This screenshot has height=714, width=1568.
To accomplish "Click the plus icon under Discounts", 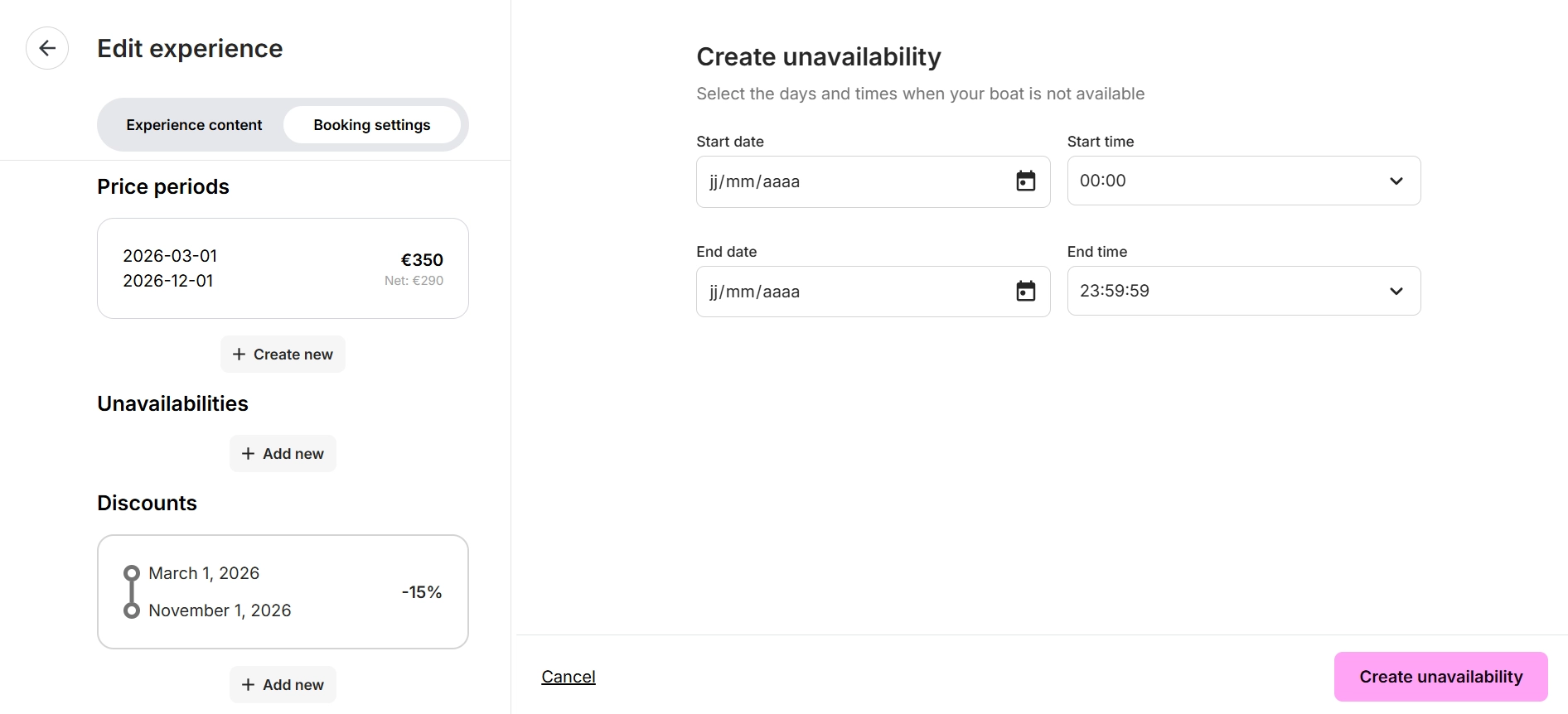I will click(x=248, y=685).
